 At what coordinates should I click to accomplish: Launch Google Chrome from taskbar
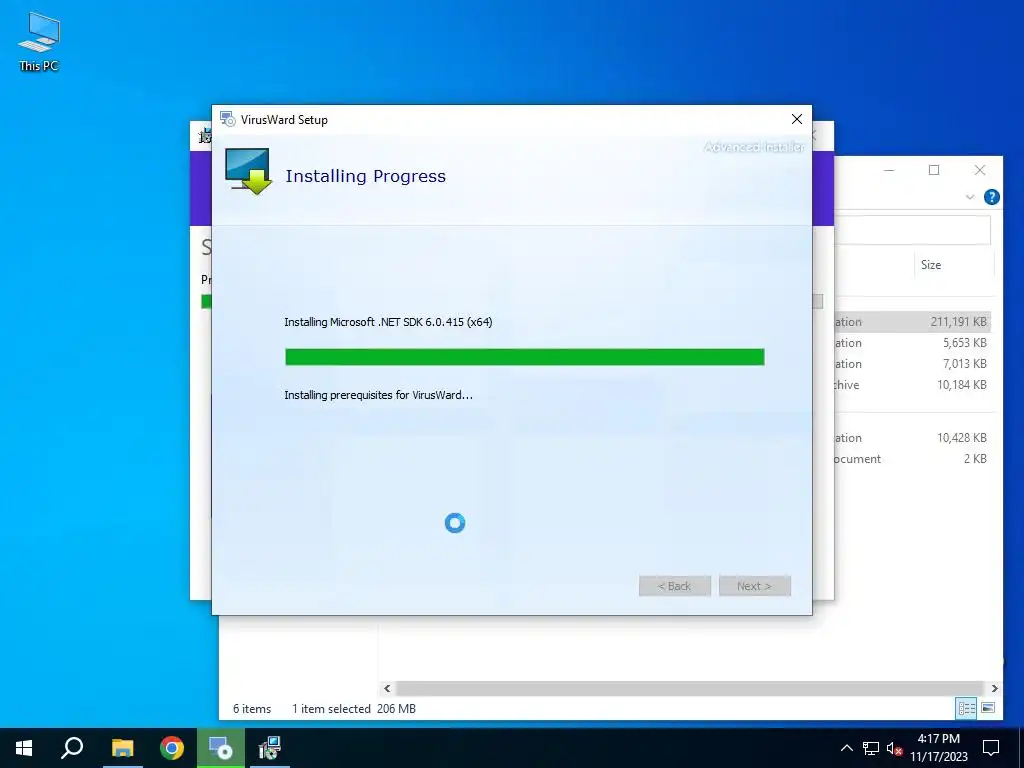172,748
